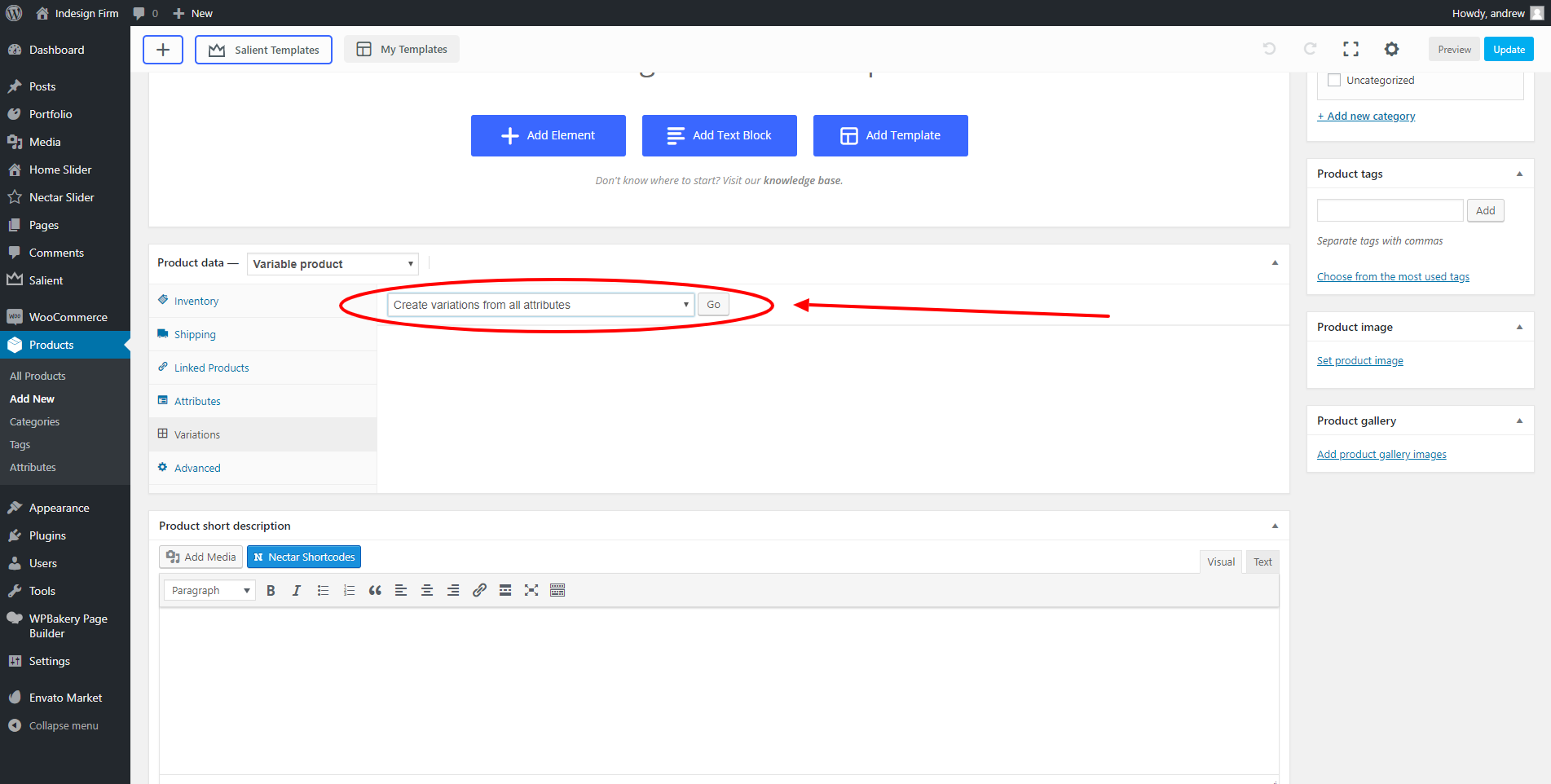Image resolution: width=1551 pixels, height=784 pixels.
Task: Open the settings gear icon
Action: tap(1391, 50)
